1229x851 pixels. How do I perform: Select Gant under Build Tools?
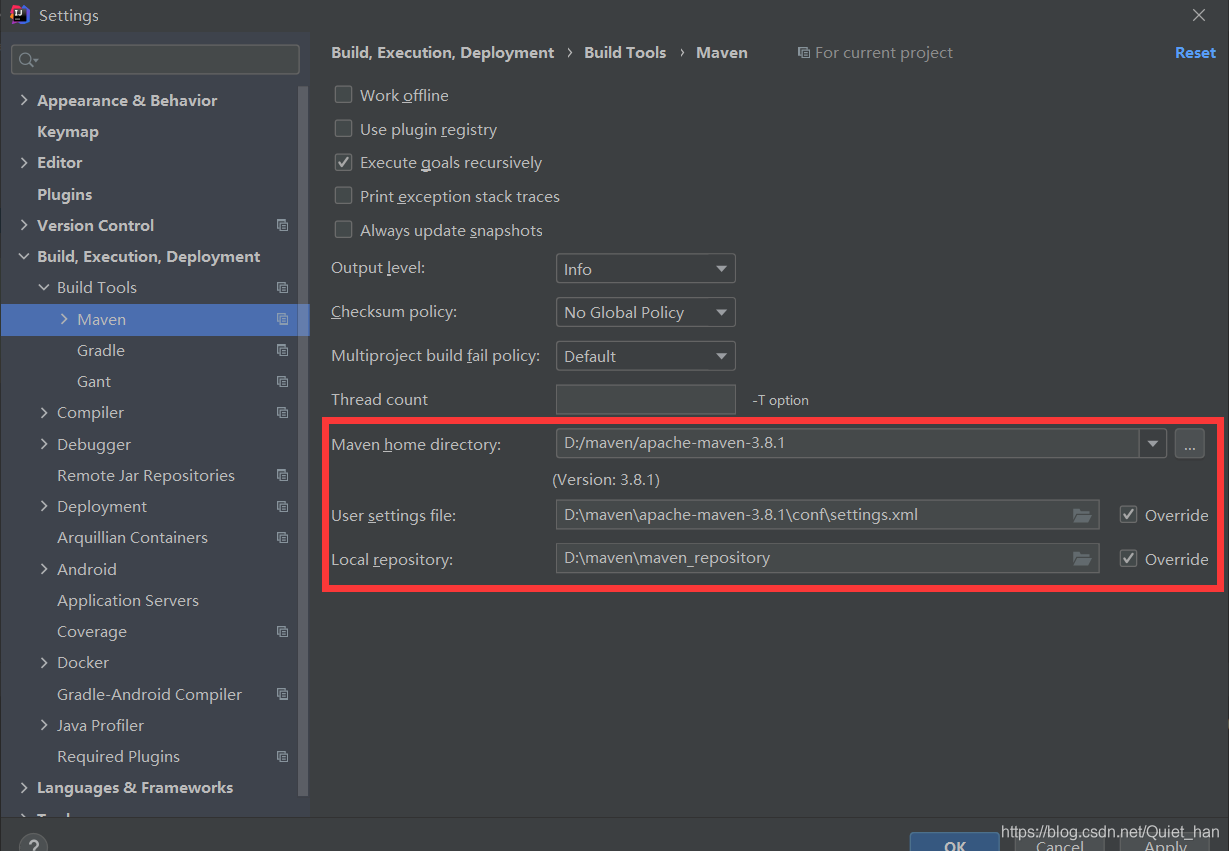(94, 381)
